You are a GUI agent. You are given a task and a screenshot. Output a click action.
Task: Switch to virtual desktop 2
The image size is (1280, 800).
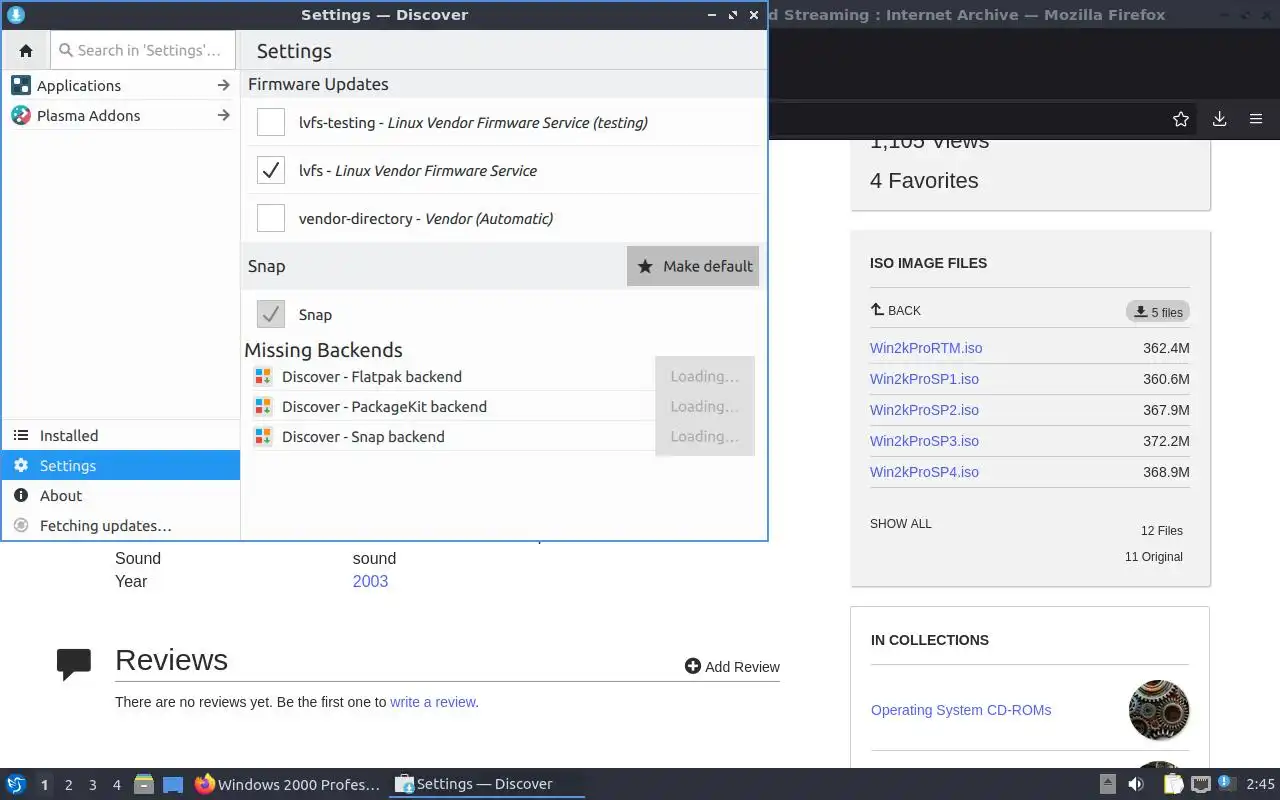click(x=68, y=785)
